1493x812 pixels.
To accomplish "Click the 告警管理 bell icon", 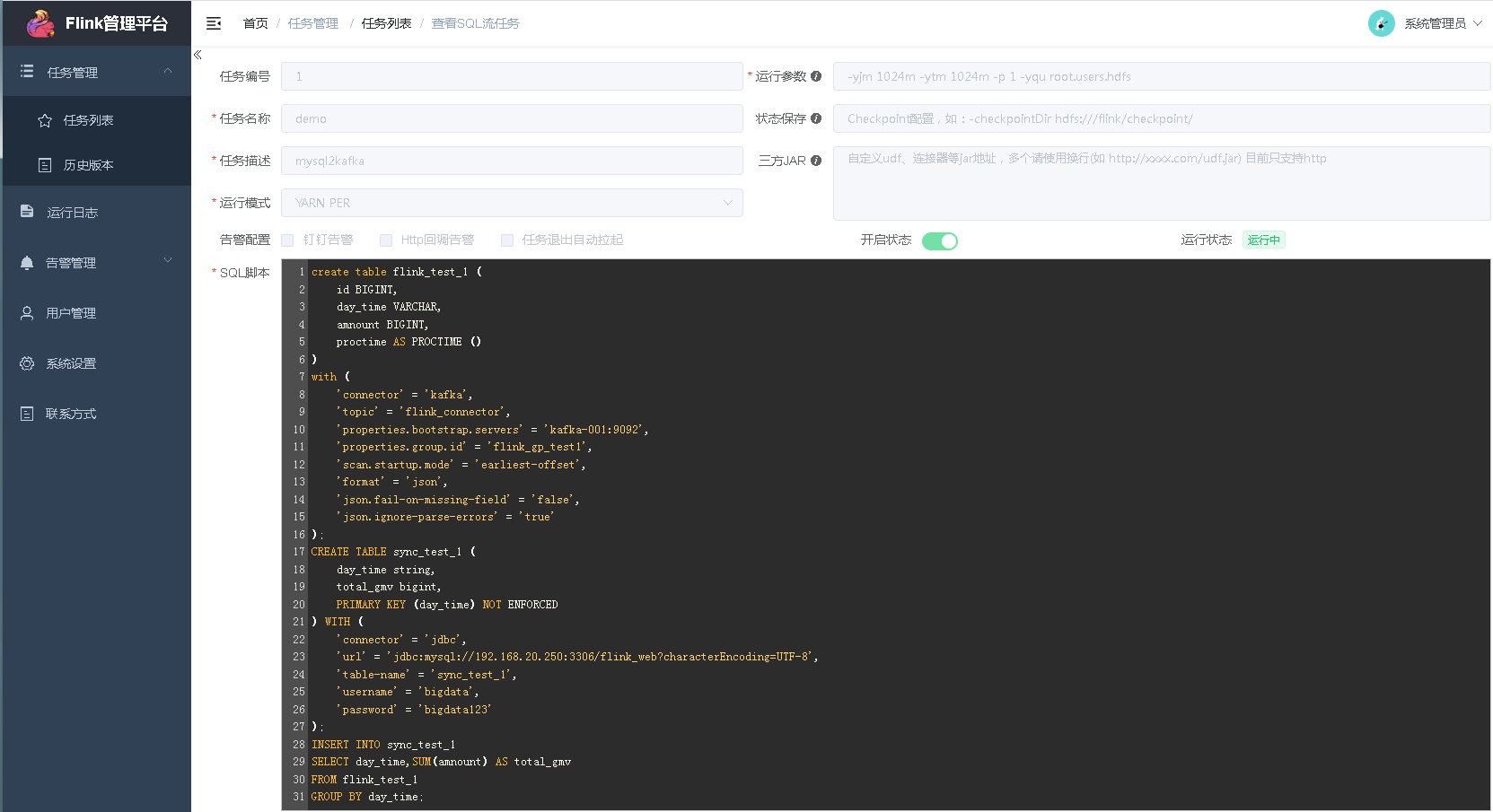I will [x=27, y=262].
